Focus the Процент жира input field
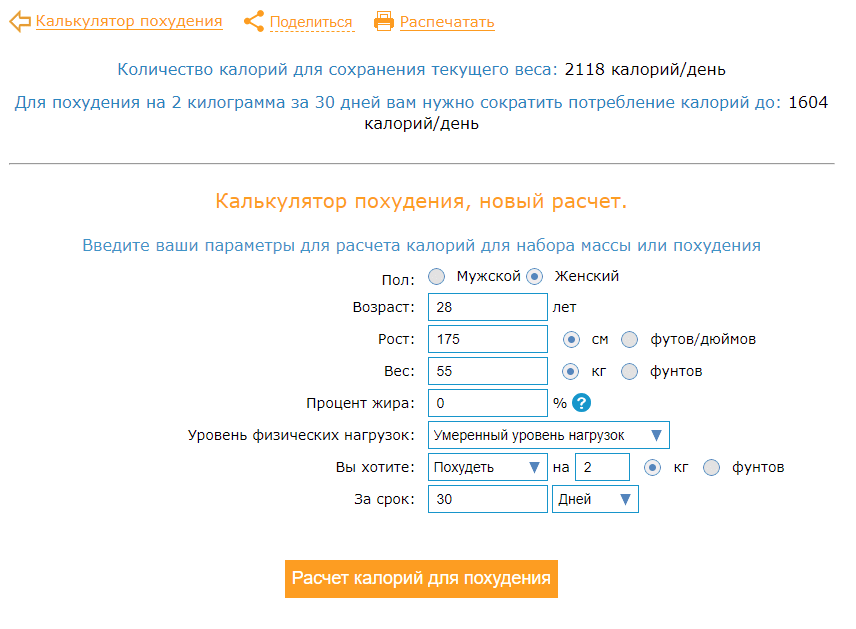 pos(488,403)
